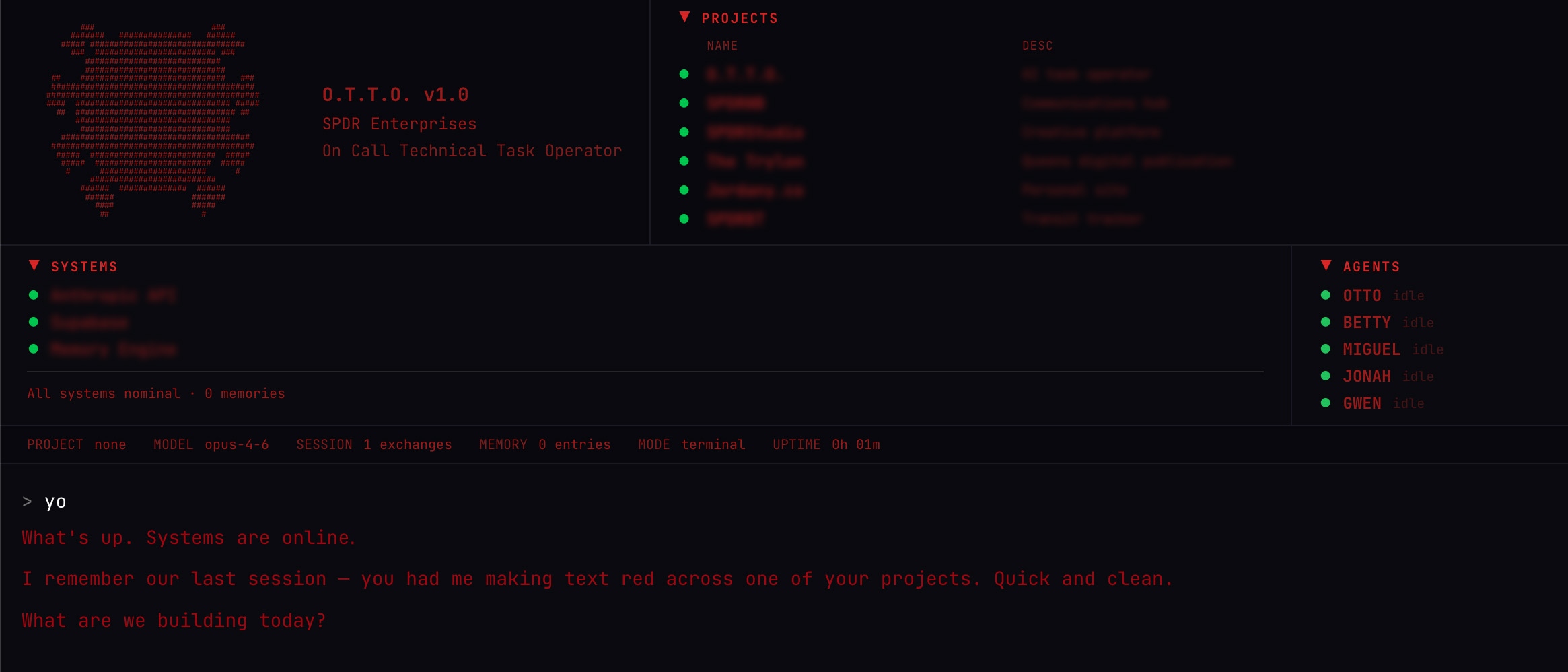Viewport: 1568px width, 672px height.
Task: Select the DESC column header
Action: click(x=1037, y=46)
